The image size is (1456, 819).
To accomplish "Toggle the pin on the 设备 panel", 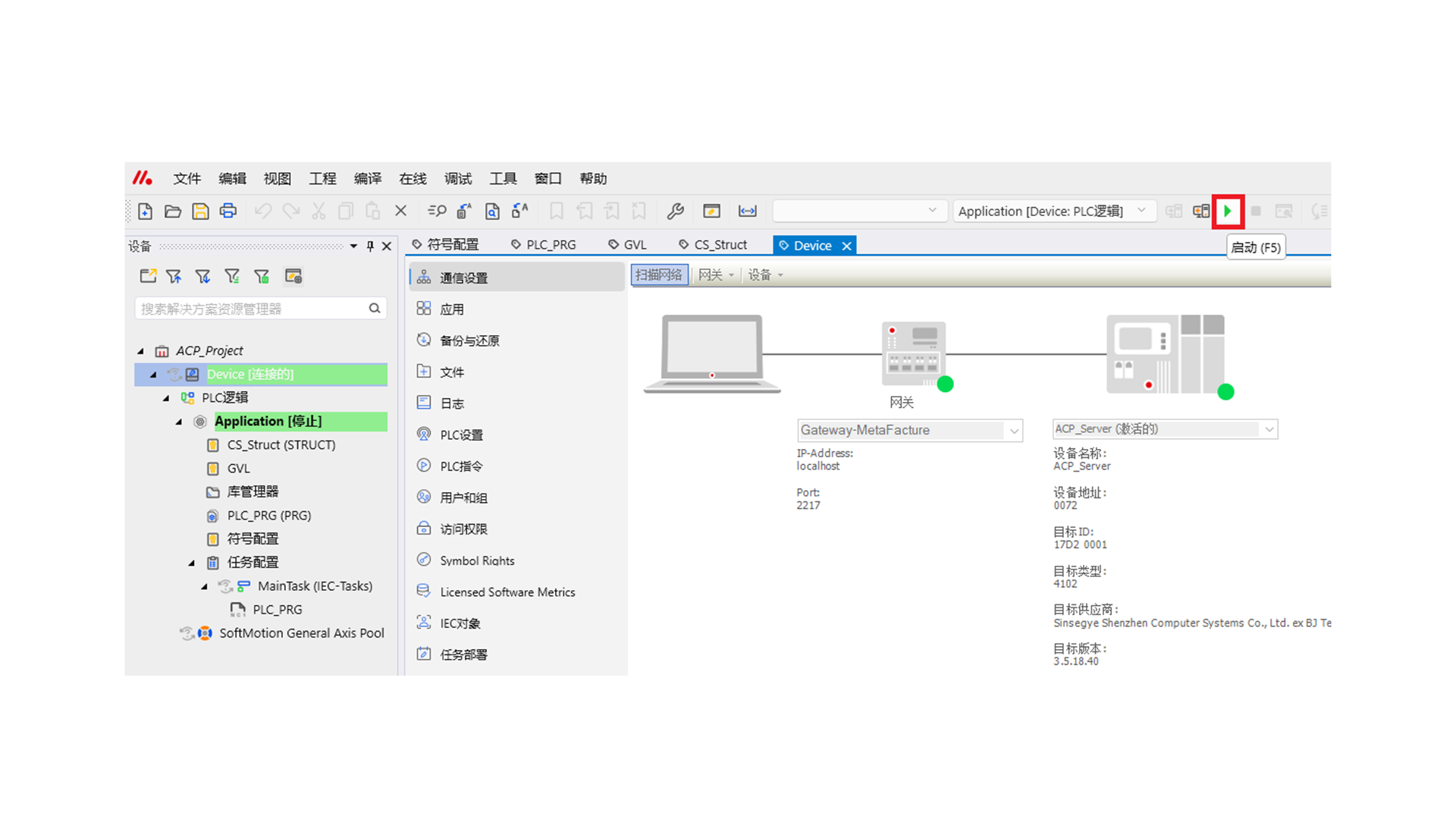I will (370, 246).
